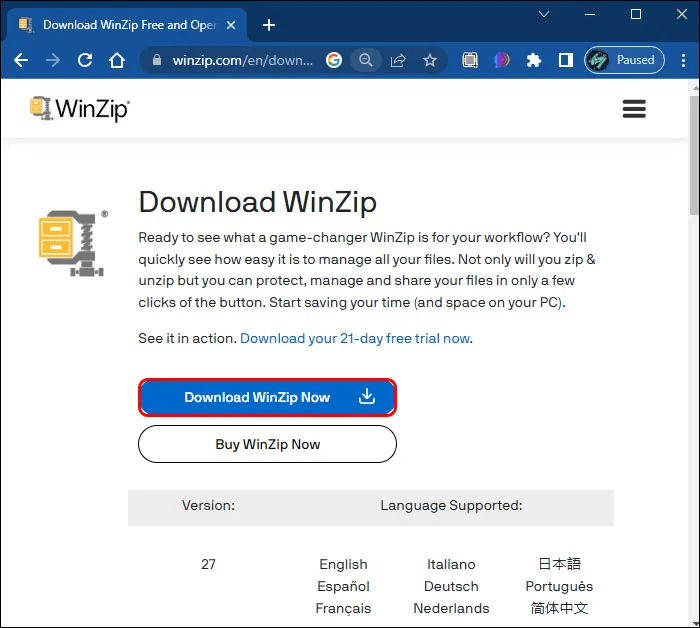Click the 简体中文 language entry
Image resolution: width=700 pixels, height=628 pixels.
559,608
